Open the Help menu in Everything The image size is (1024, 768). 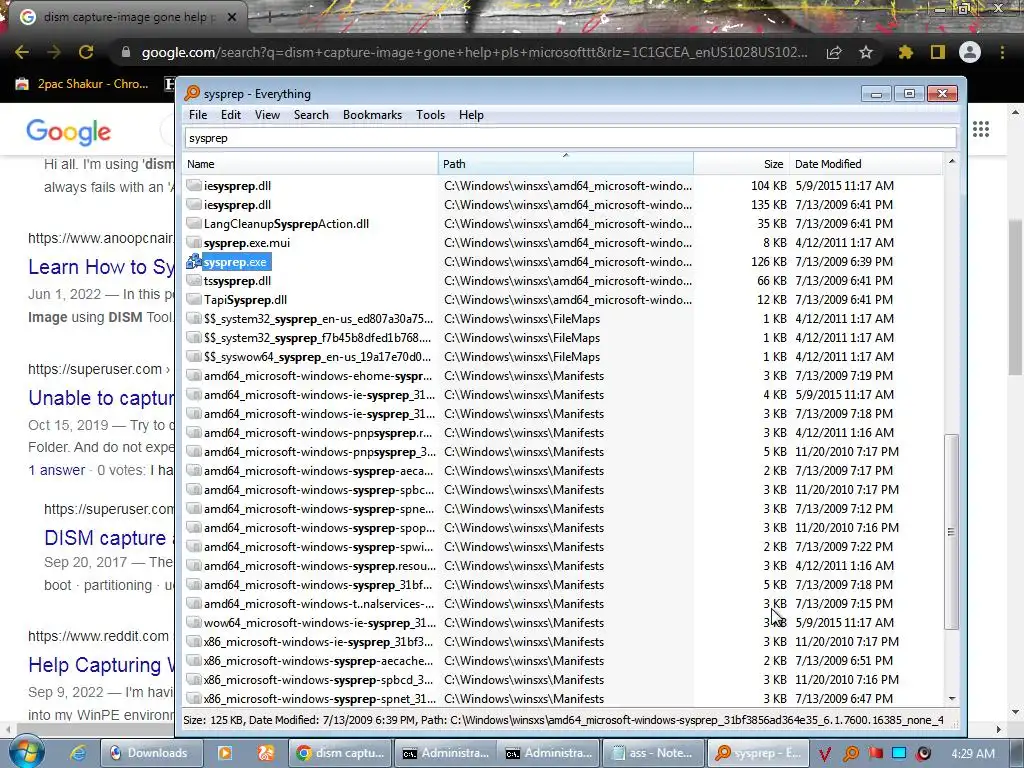tap(471, 115)
